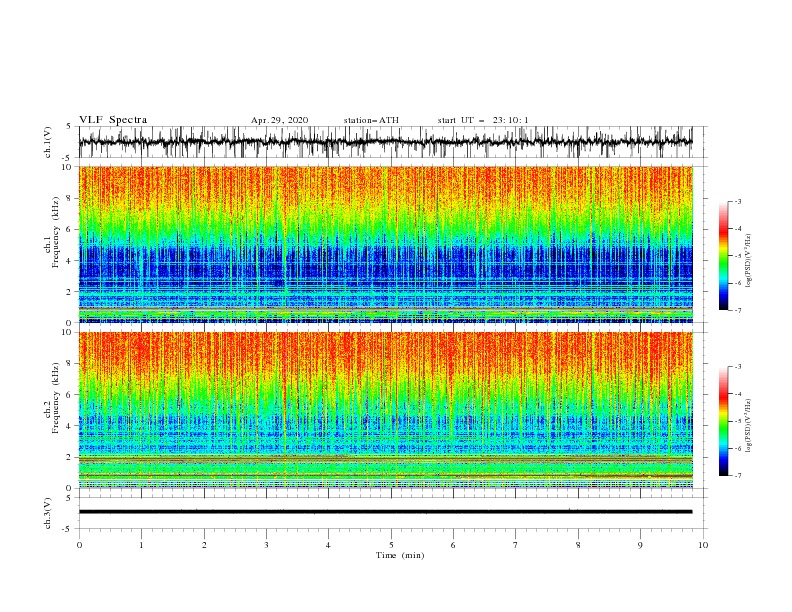Screen dimensions: 792x612
Task: Click the ch.2 colorbar '-7' tick
Action: pos(737,476)
